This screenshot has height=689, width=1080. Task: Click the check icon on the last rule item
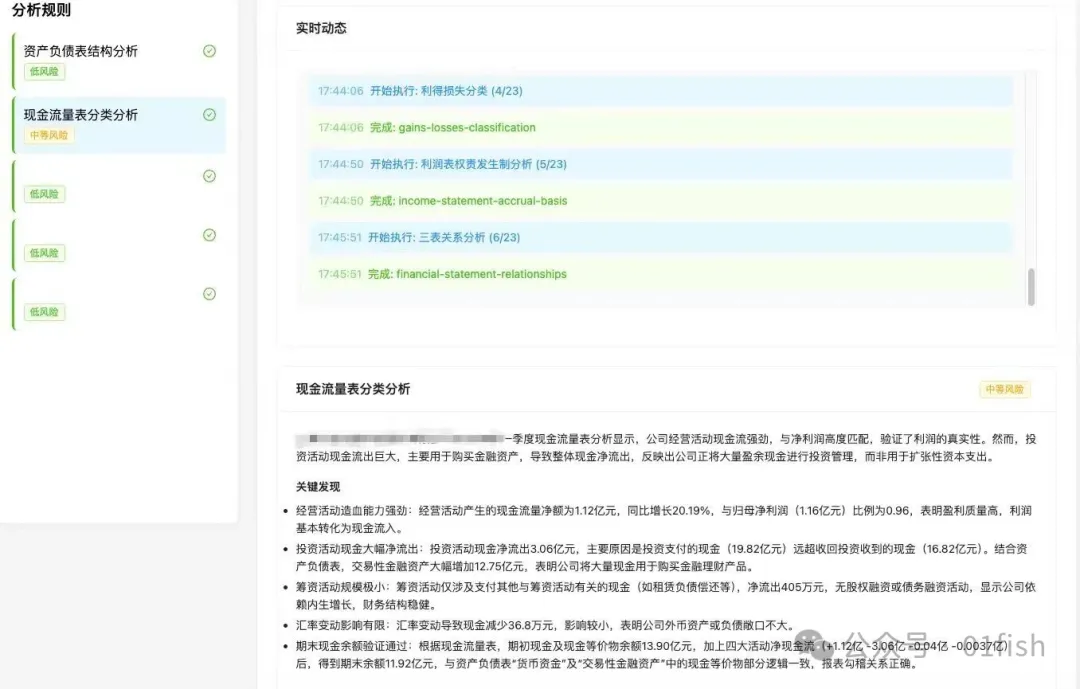pos(209,294)
